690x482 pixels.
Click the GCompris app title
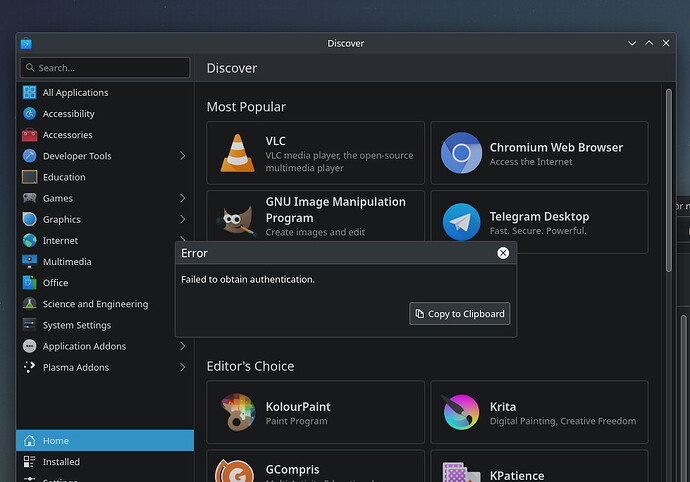[x=292, y=469]
